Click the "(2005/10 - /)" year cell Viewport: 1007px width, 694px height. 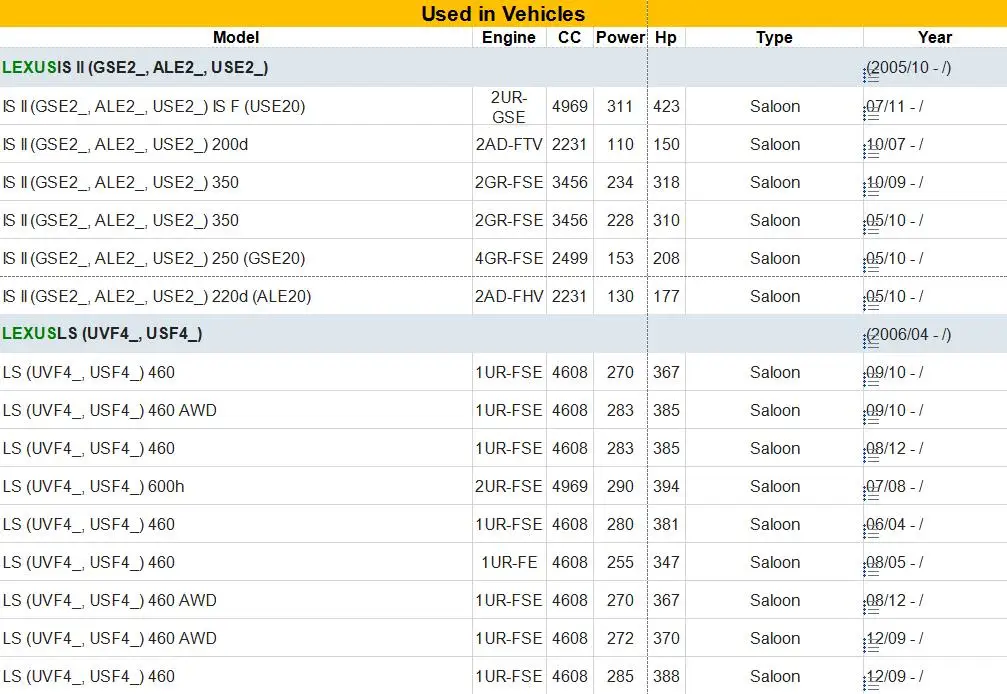908,67
